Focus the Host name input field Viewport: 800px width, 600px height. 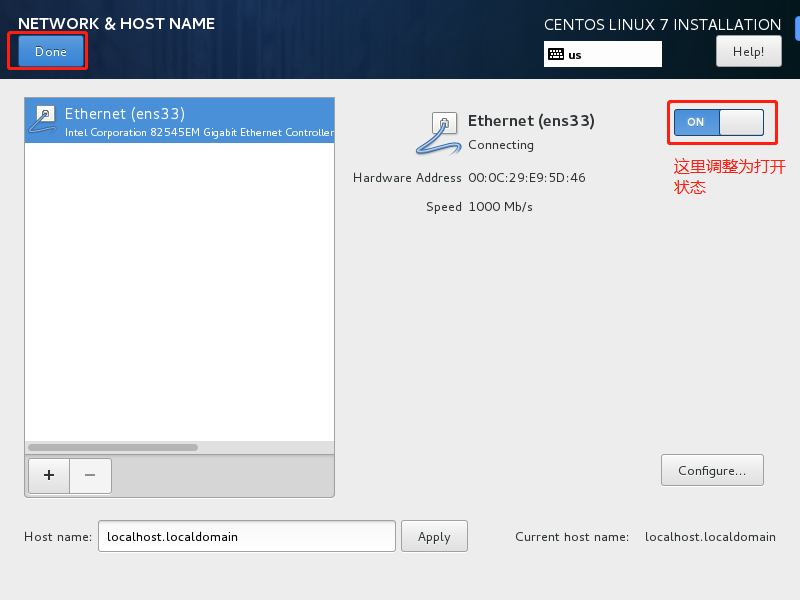[247, 536]
